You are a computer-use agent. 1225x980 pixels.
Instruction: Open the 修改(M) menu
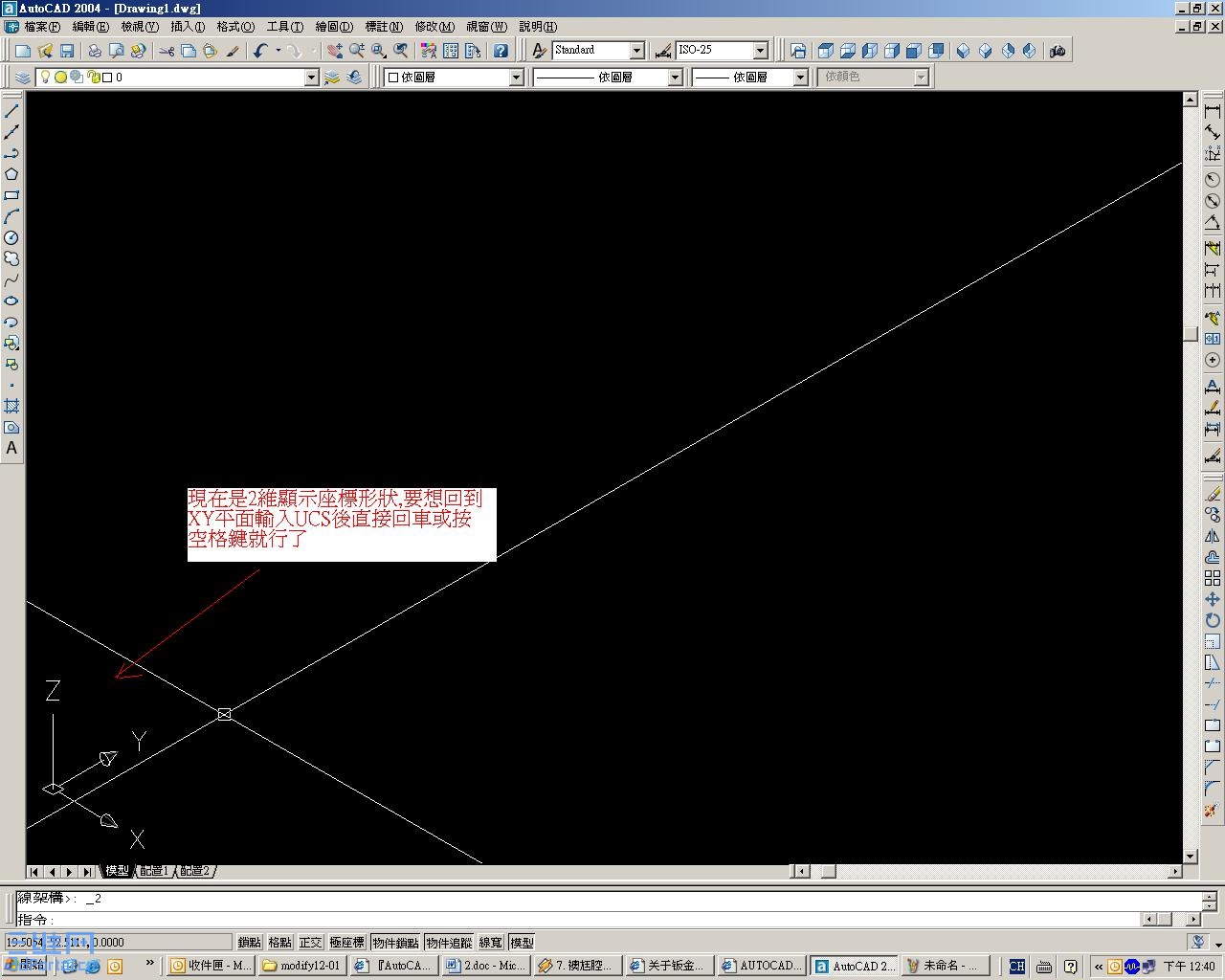tap(434, 27)
